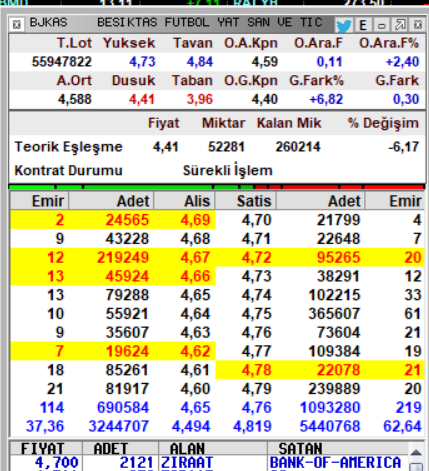Click the E button in title bar
Screen dimensions: 429x471
[x=363, y=25]
